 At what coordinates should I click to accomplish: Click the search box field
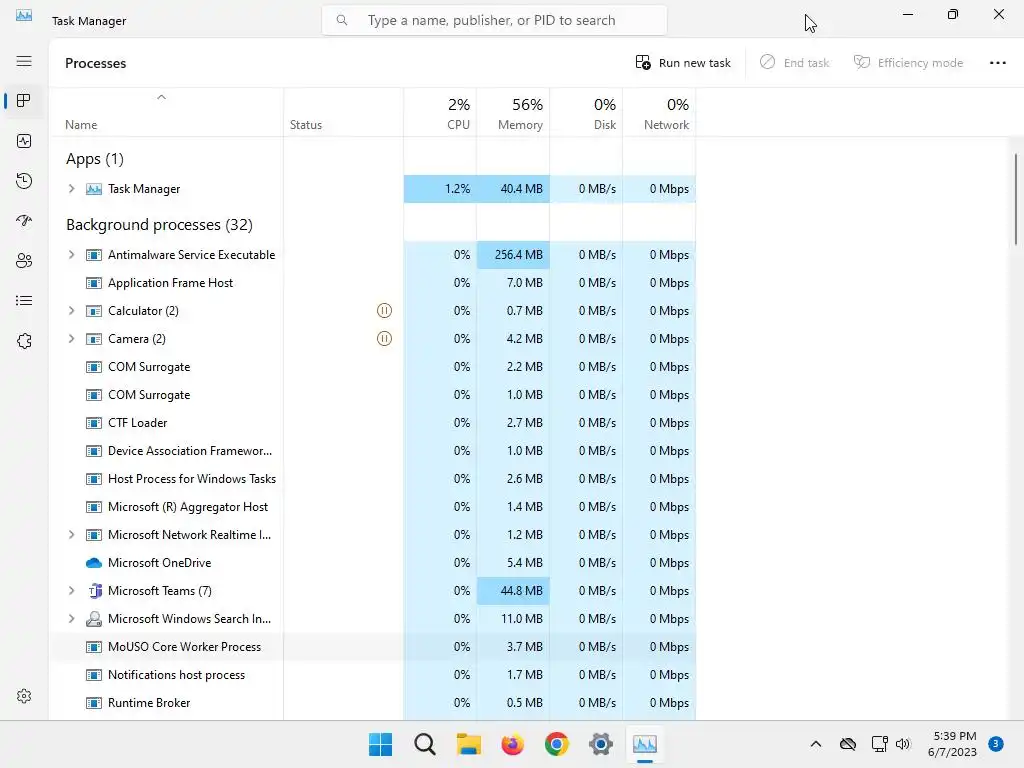pyautogui.click(x=494, y=20)
